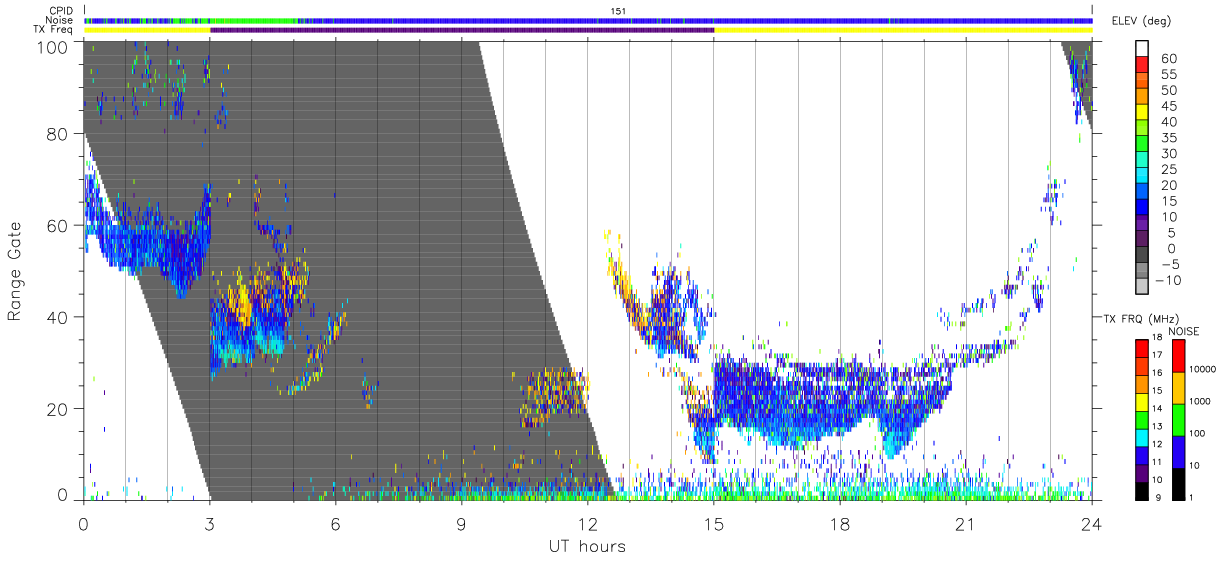Pick yellow 14-15 swatch in TX FRQ colorbar

point(1143,401)
